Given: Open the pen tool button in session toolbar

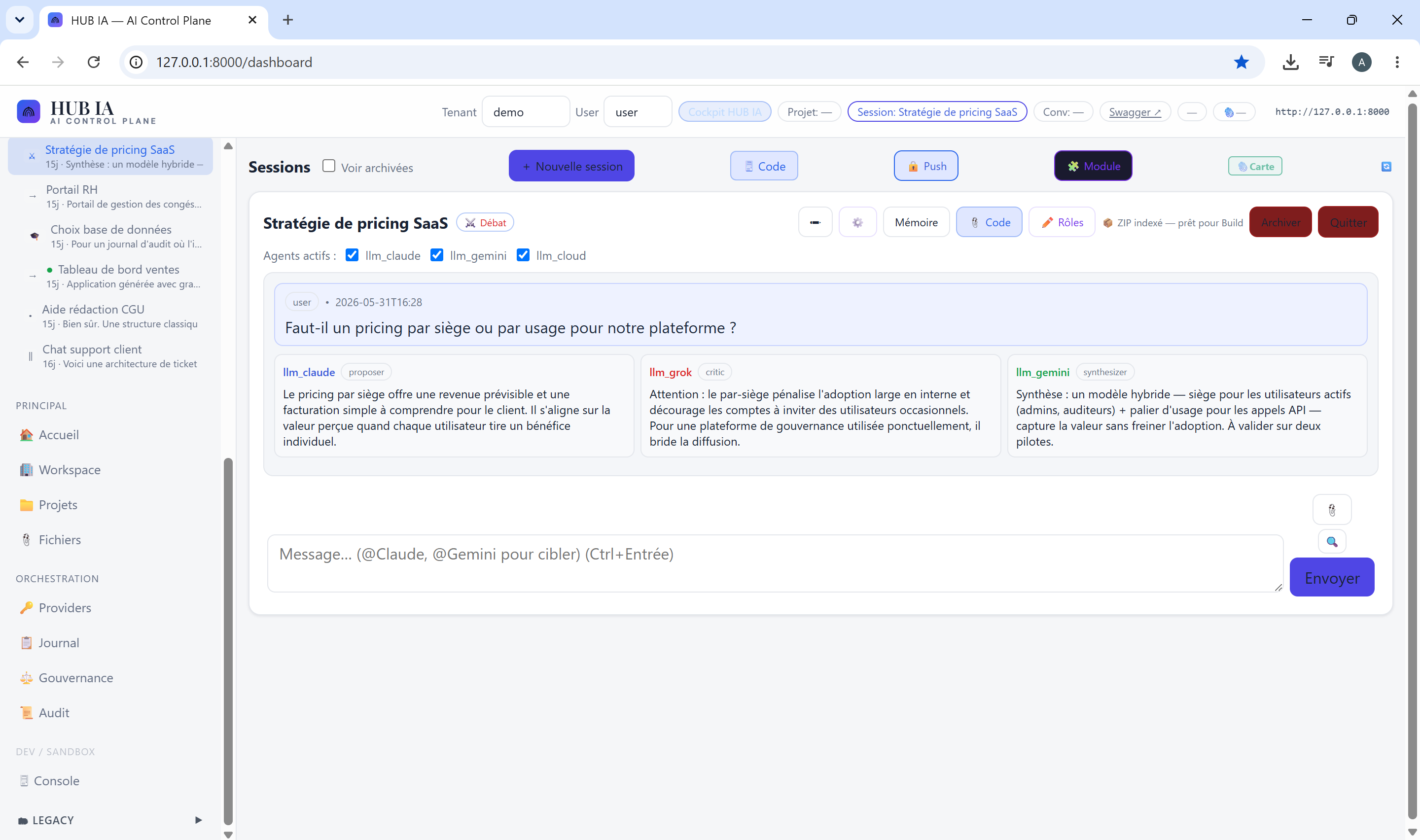Looking at the screenshot, I should pyautogui.click(x=815, y=222).
